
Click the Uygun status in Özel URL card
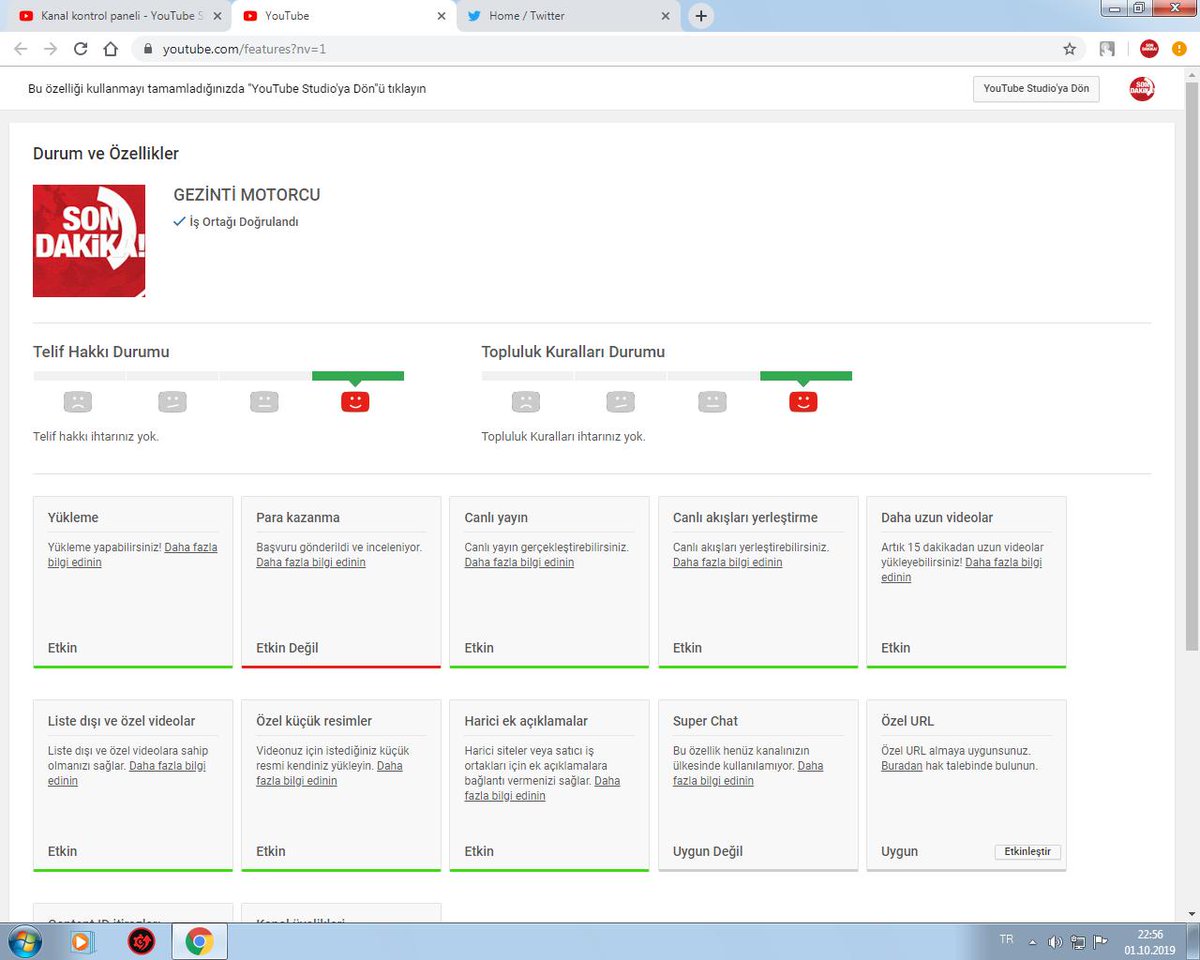click(x=899, y=852)
